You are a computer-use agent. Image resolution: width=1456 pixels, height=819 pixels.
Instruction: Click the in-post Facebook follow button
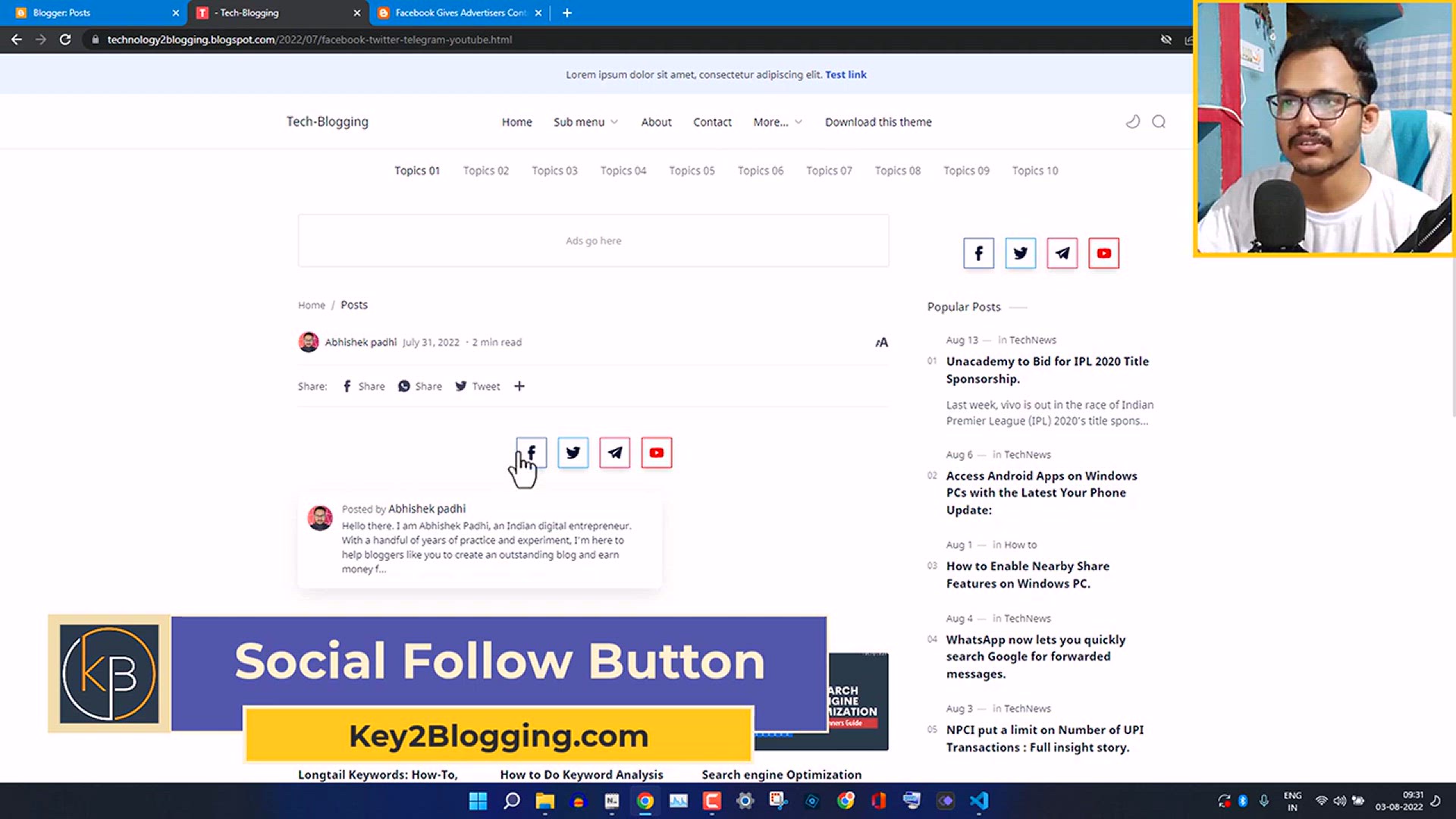pyautogui.click(x=531, y=453)
